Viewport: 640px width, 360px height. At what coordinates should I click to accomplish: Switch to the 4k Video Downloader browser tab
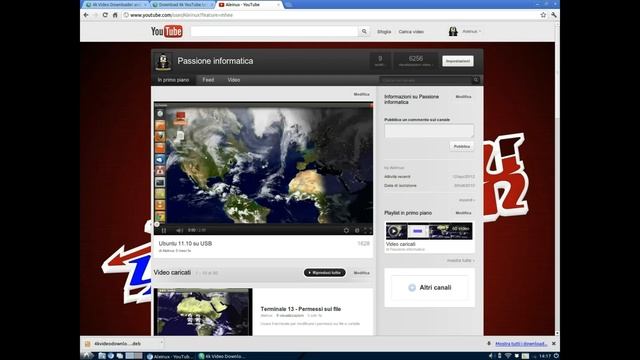click(116, 4)
